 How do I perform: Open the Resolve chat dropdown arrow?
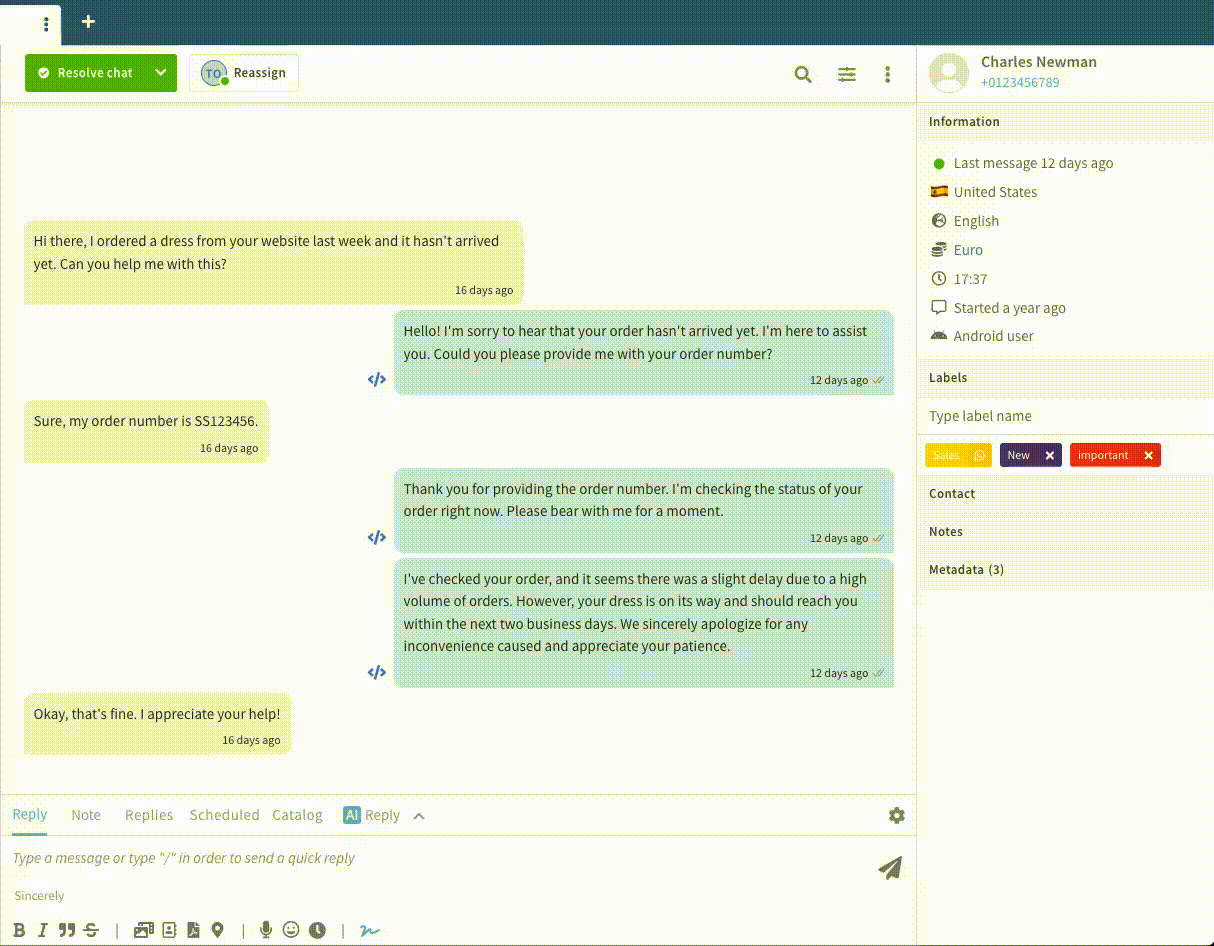(x=160, y=73)
